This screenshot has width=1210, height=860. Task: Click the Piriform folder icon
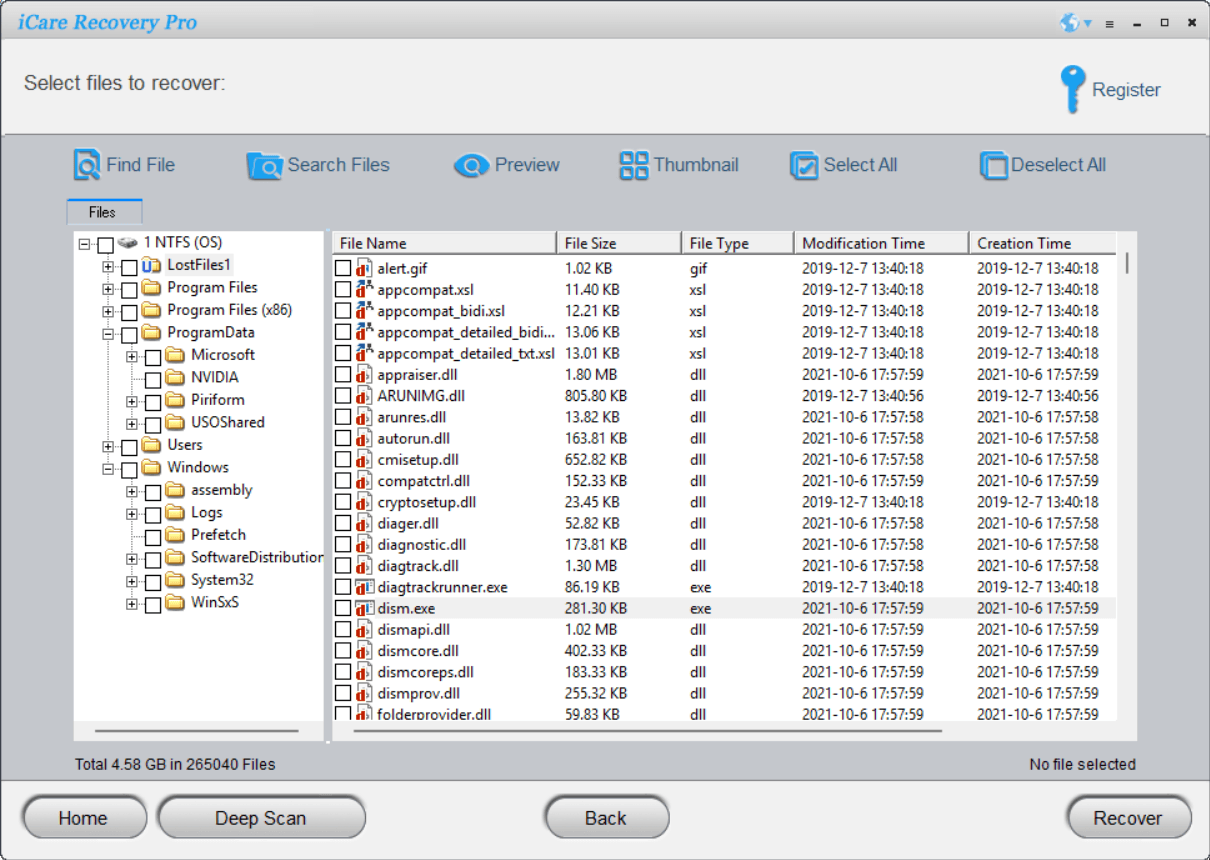(175, 400)
